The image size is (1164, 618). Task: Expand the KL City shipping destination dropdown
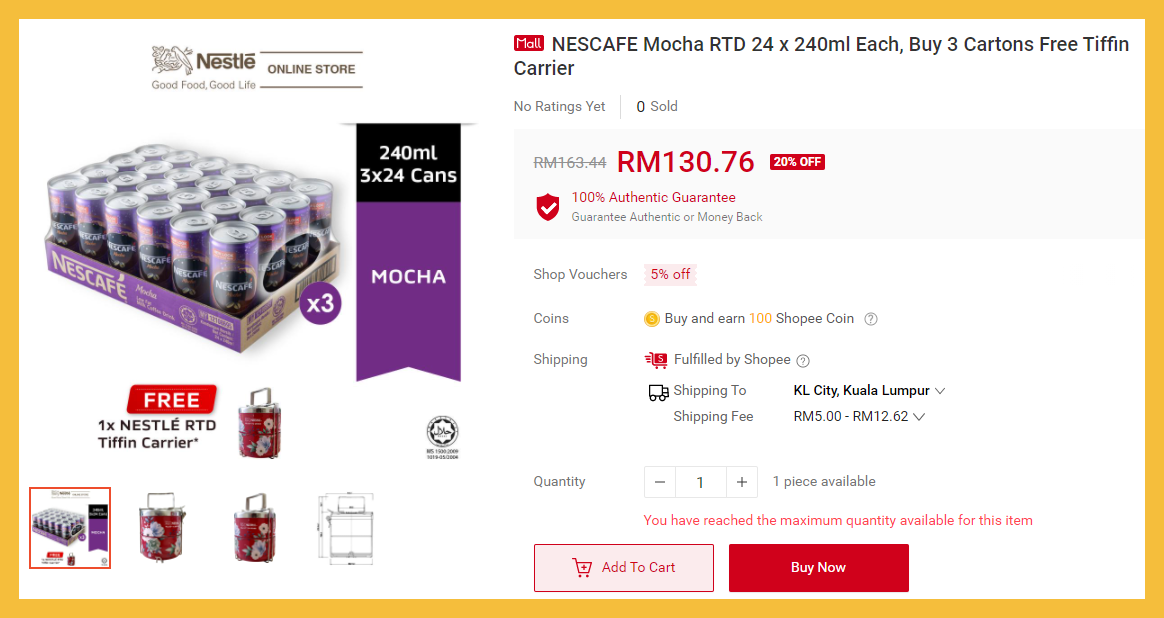tap(939, 391)
